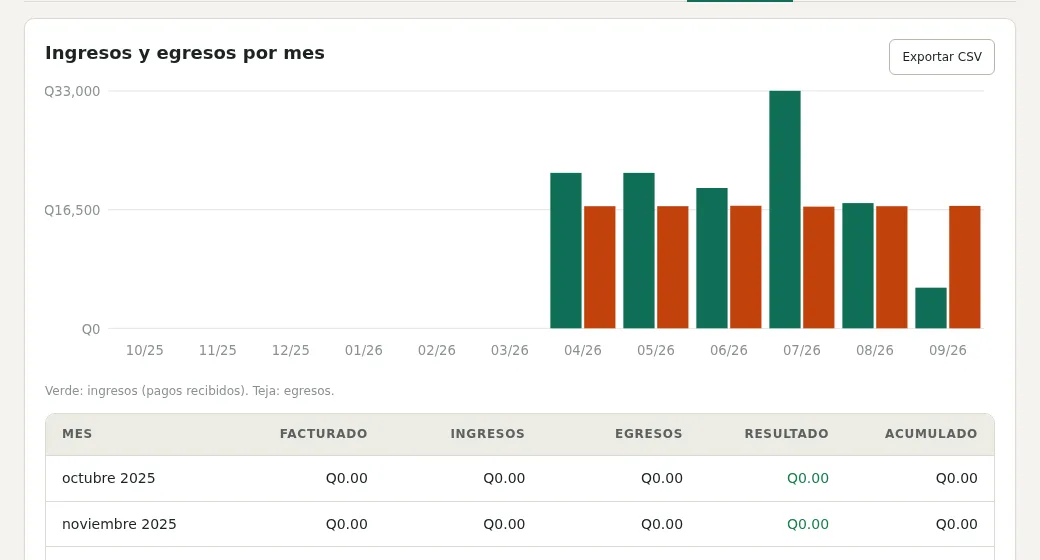Select the green ingresos bar for 06/26
The height and width of the screenshot is (560, 1040).
click(x=712, y=258)
